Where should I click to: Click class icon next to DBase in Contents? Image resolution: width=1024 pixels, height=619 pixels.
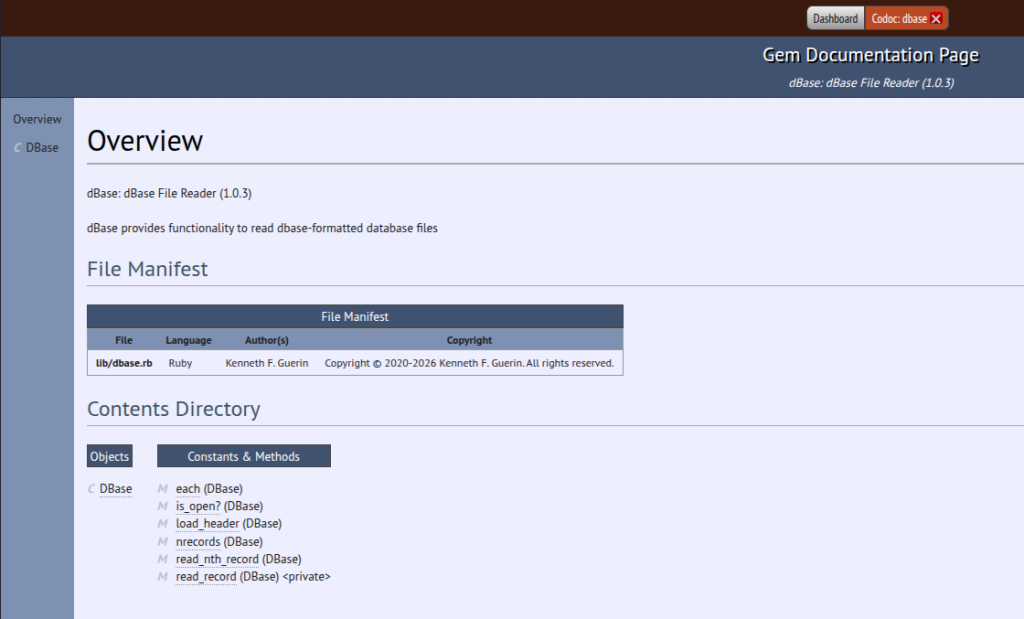coord(92,489)
